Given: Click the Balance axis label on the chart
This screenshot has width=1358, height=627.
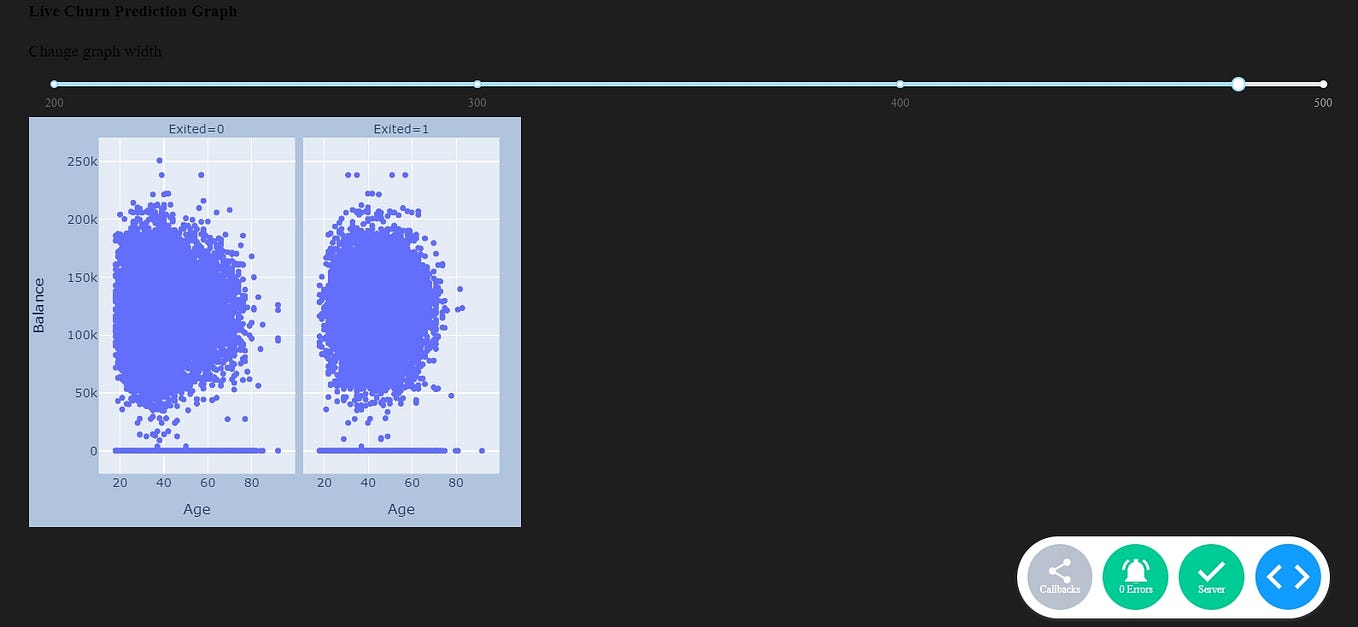Looking at the screenshot, I should (x=40, y=304).
